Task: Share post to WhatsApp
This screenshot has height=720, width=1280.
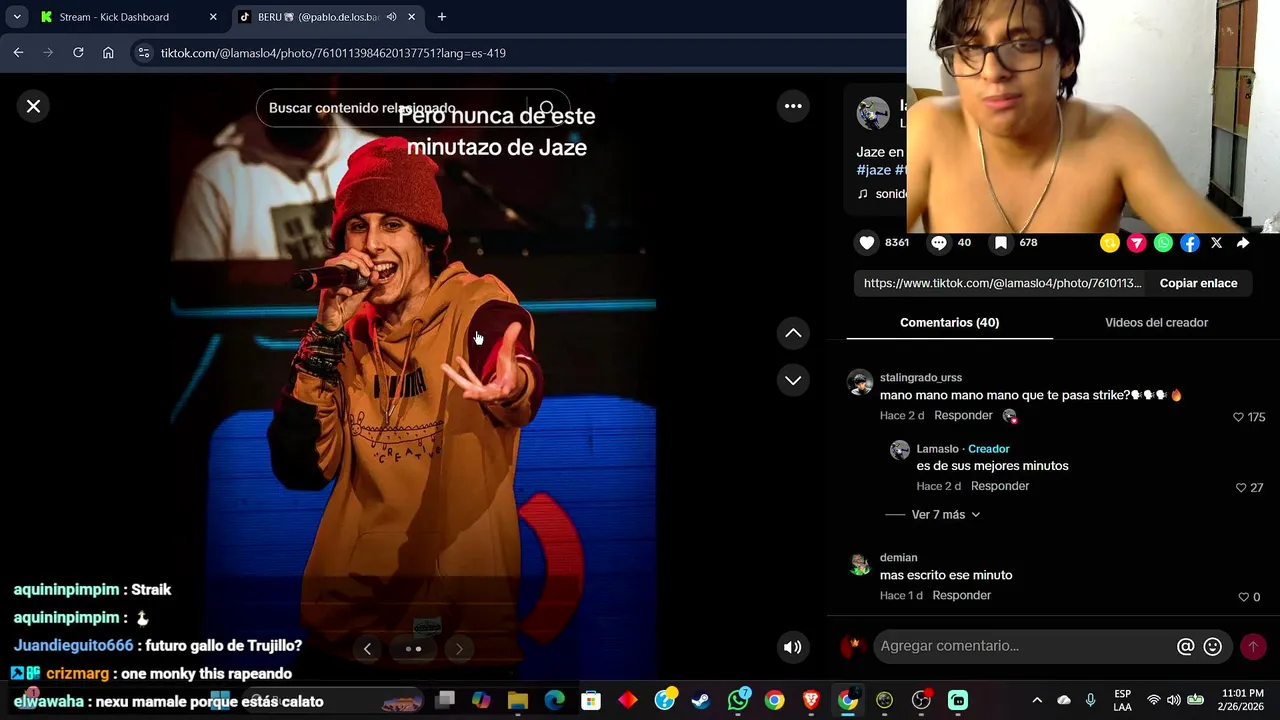Action: [x=1163, y=243]
